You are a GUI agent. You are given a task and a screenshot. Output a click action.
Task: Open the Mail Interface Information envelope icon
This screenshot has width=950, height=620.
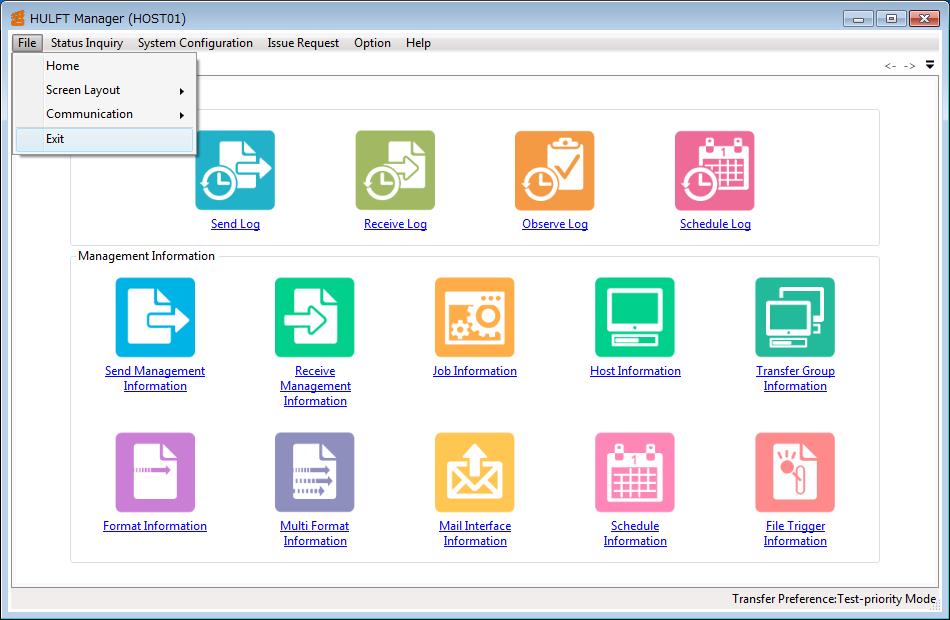(x=474, y=472)
